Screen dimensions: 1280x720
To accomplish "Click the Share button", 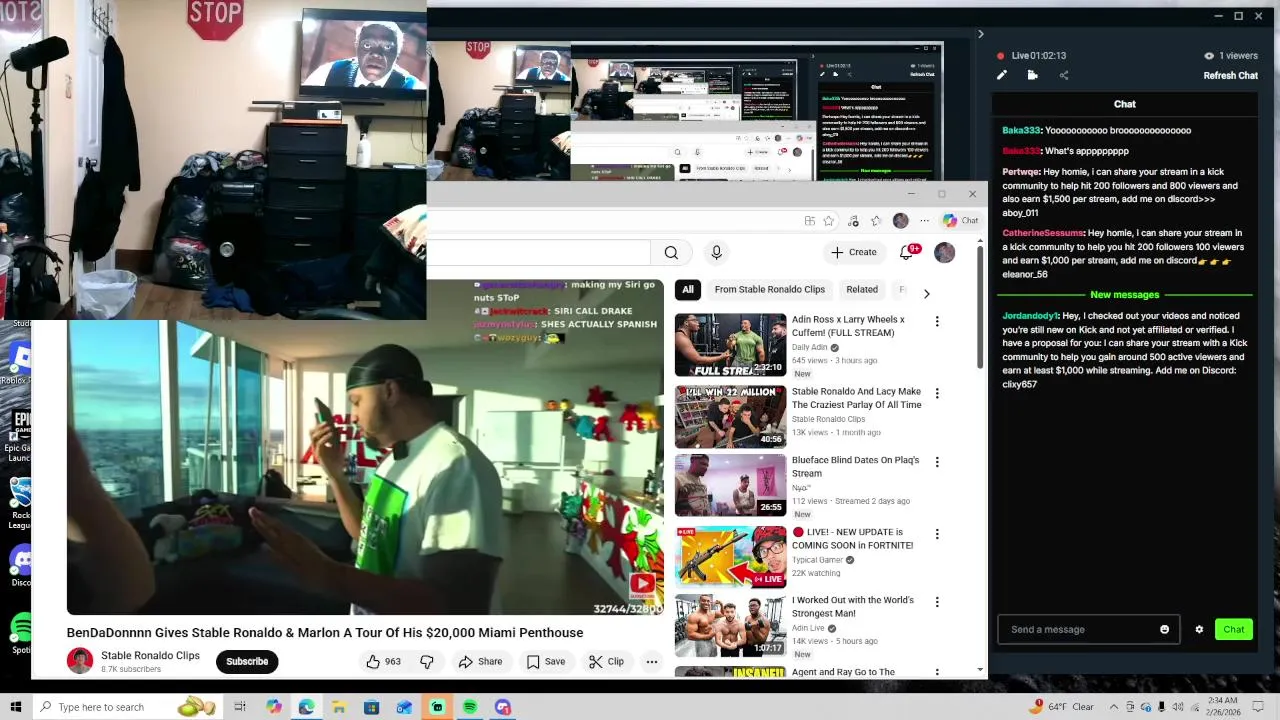I will coord(480,661).
